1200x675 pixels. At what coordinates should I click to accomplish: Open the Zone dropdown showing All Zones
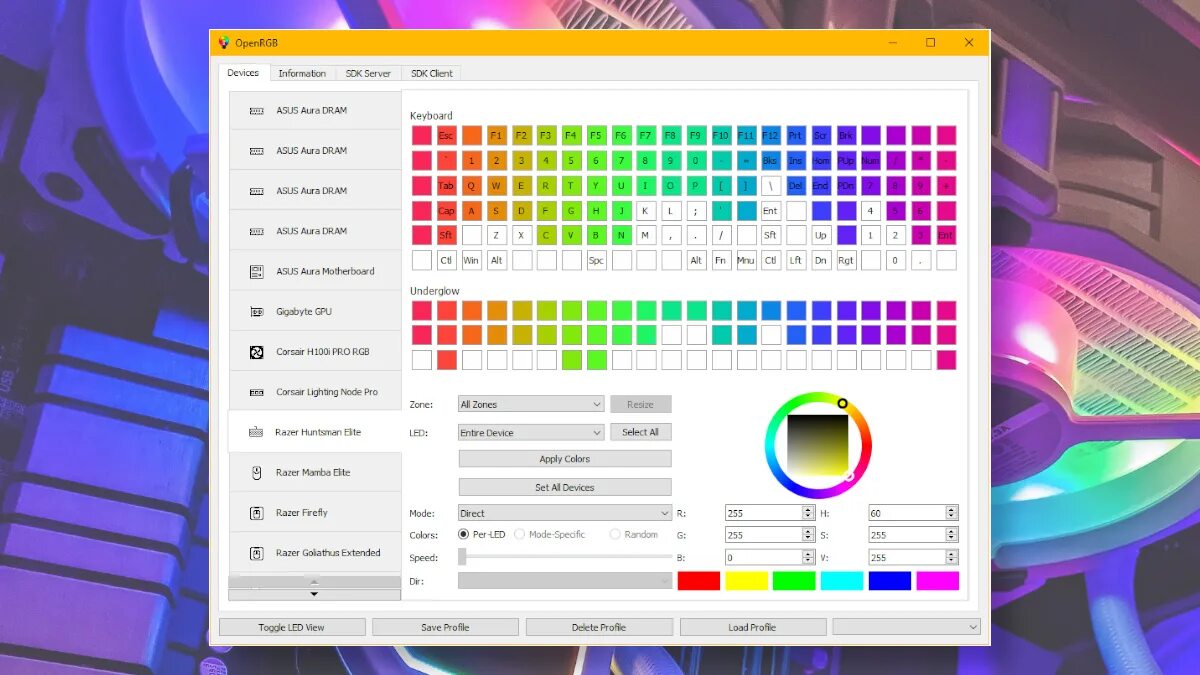click(531, 404)
